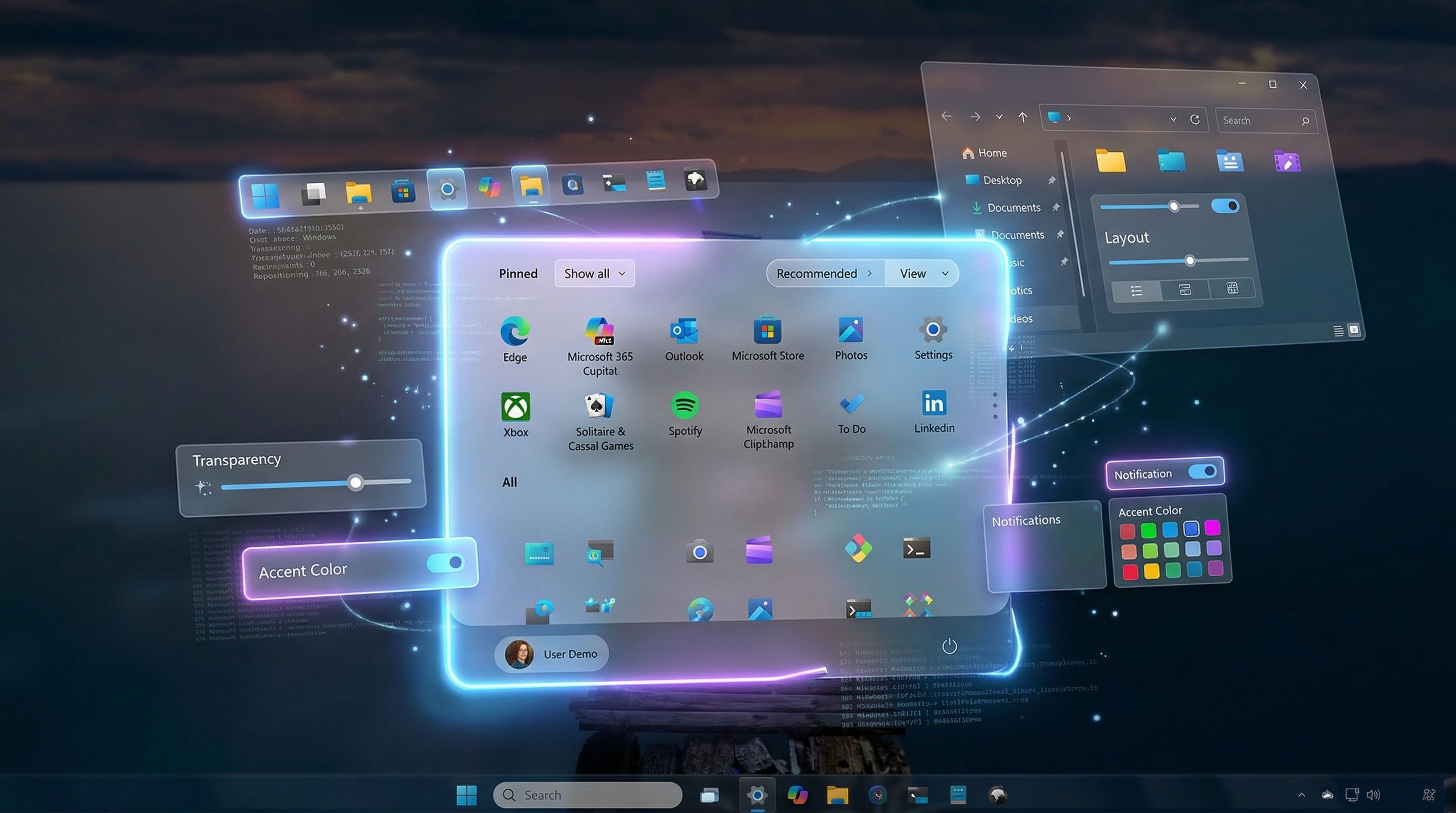1456x813 pixels.
Task: Open the Outlook pinned app
Action: coord(684,331)
